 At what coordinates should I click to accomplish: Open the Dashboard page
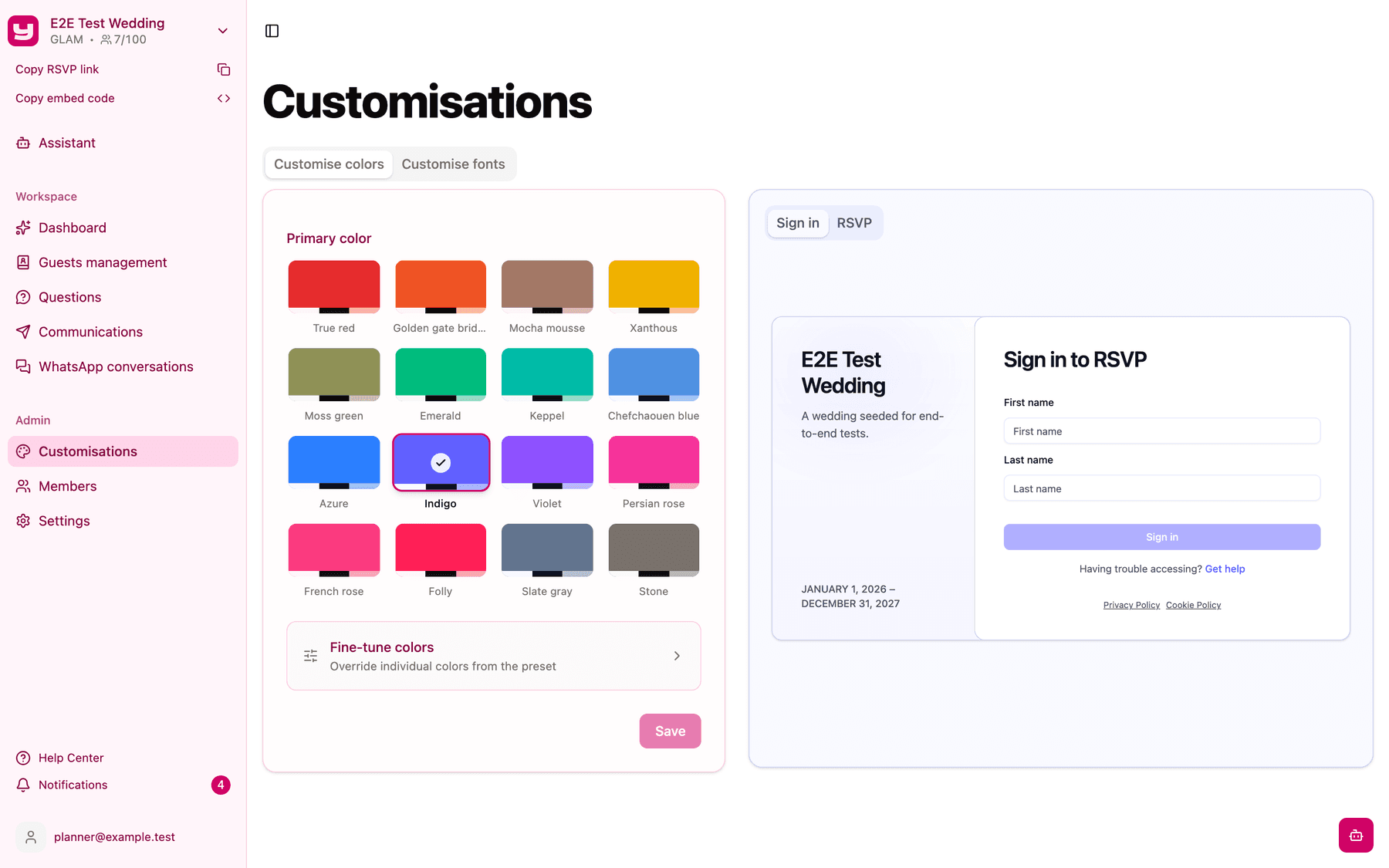click(123, 228)
